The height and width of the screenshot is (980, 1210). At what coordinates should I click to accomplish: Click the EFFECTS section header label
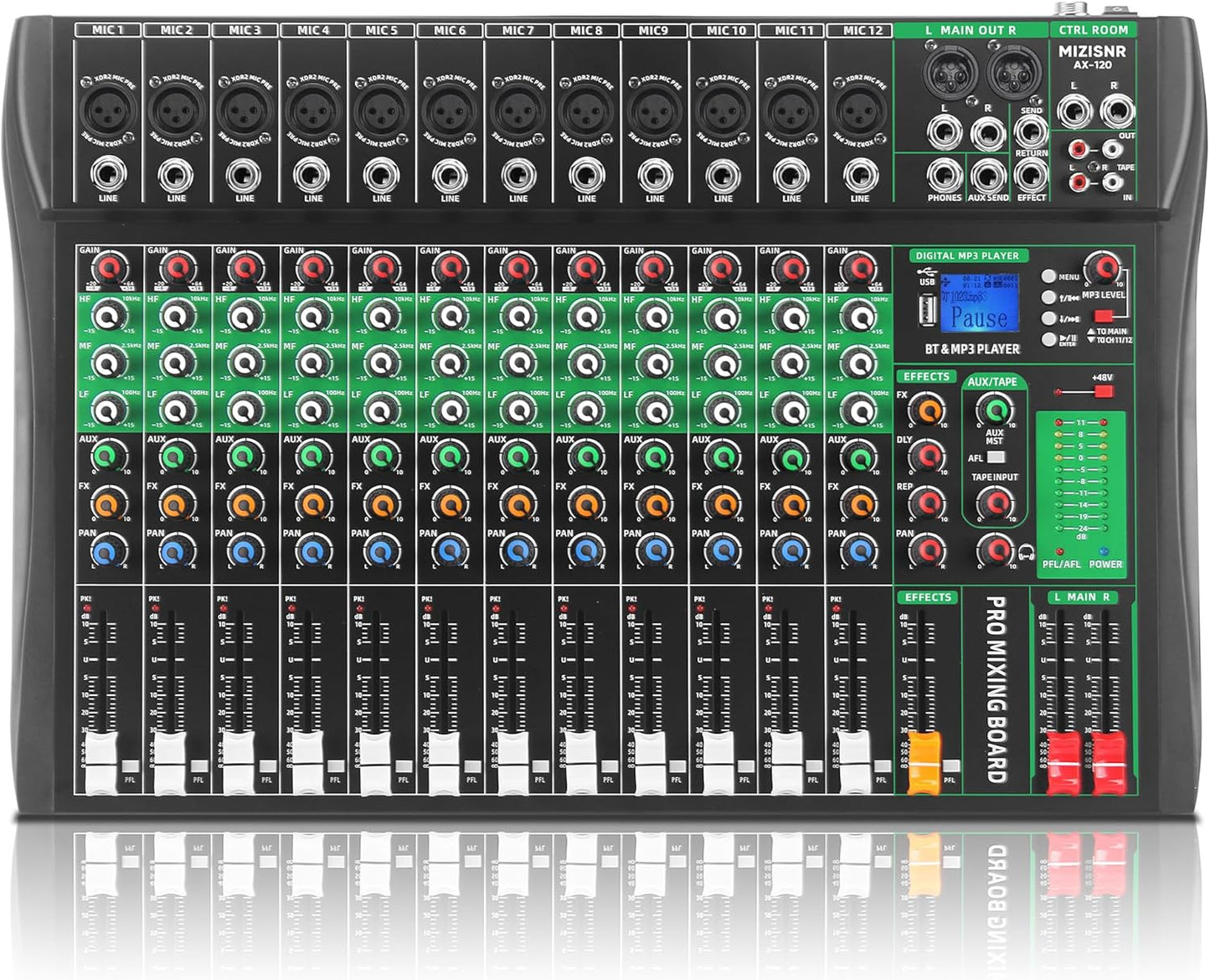pos(927,376)
